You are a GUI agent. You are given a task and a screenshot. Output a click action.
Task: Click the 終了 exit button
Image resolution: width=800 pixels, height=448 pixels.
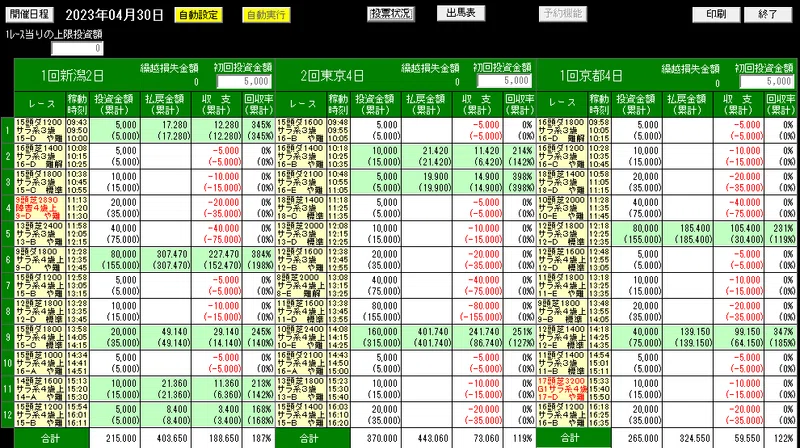[x=767, y=14]
